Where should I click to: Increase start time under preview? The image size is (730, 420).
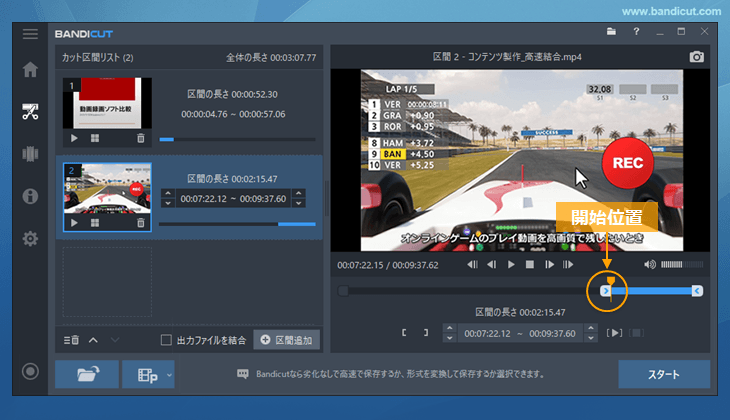[449, 328]
